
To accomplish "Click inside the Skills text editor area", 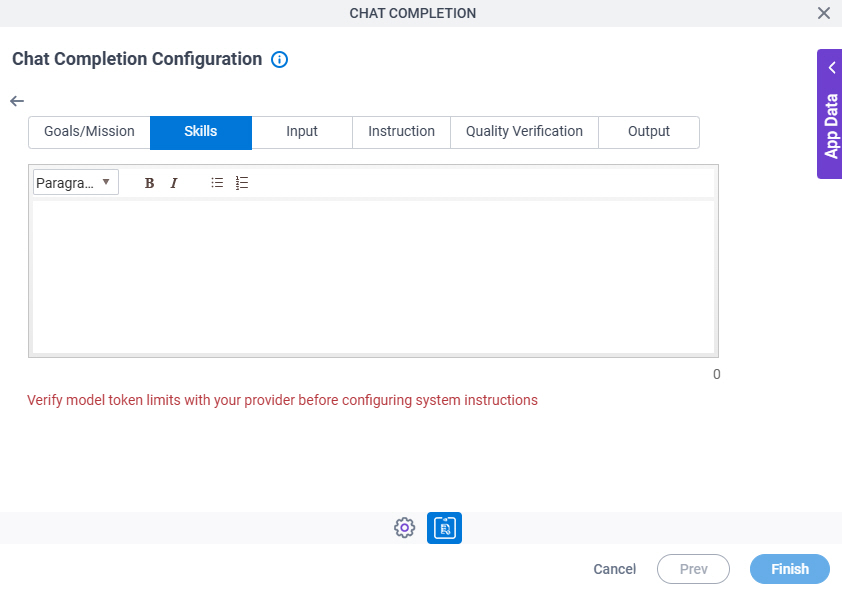I will pos(373,277).
